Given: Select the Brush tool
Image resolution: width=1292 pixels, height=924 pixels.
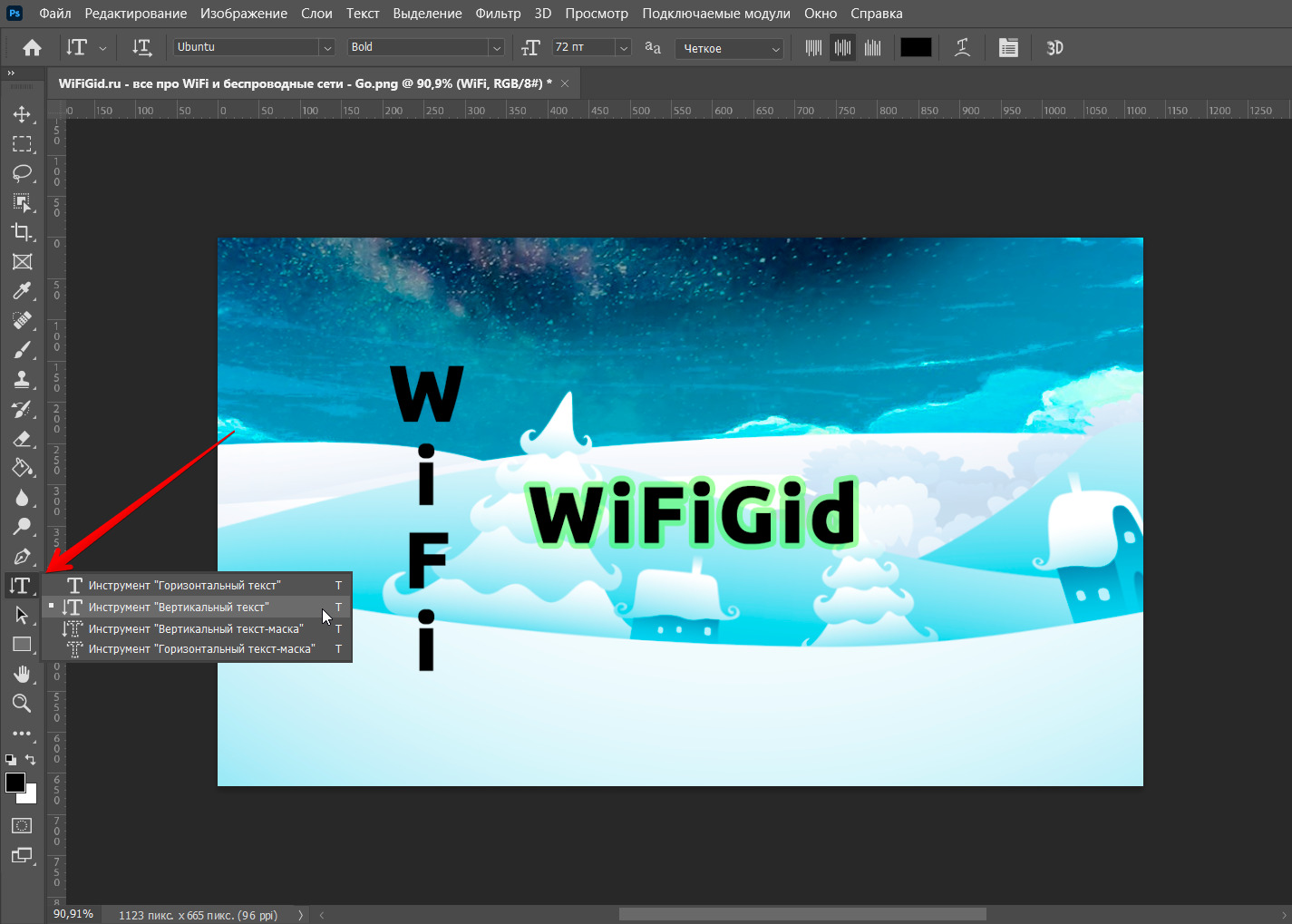Looking at the screenshot, I should (x=22, y=350).
